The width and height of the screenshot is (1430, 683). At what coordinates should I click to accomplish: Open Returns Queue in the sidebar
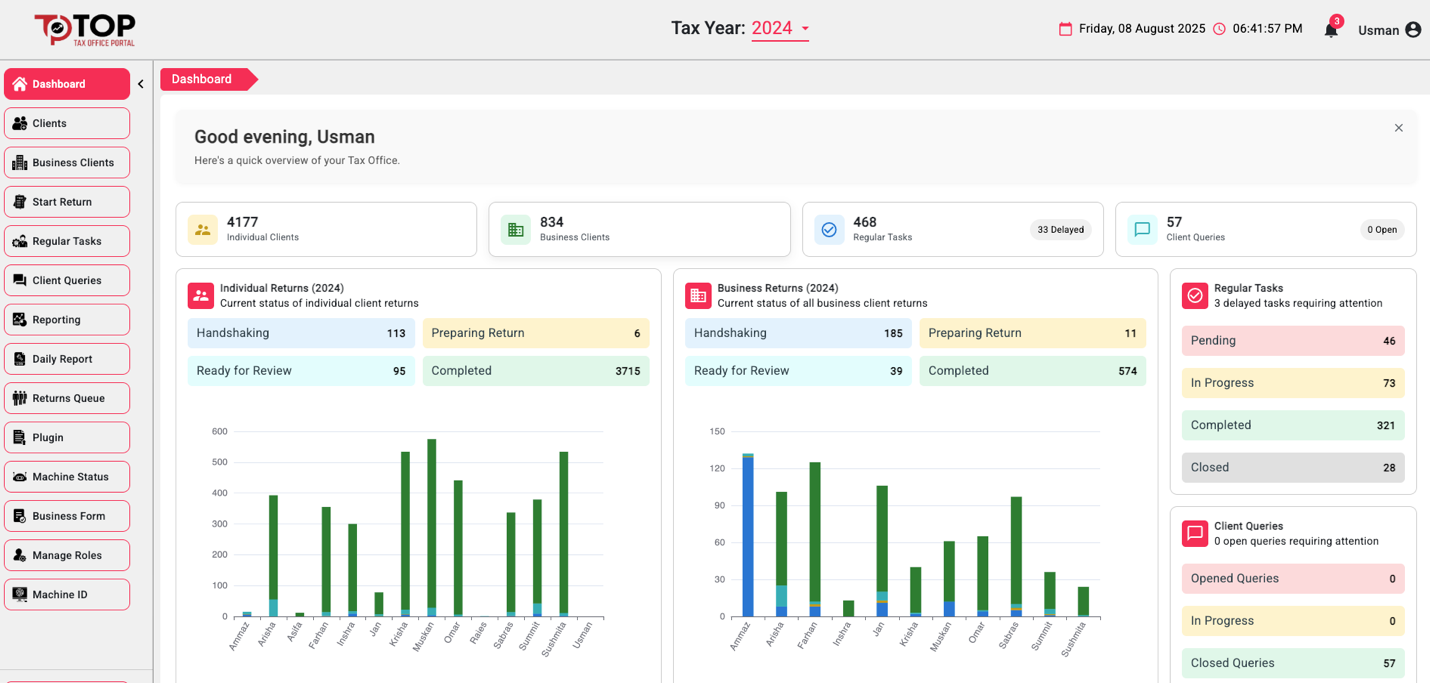[67, 398]
